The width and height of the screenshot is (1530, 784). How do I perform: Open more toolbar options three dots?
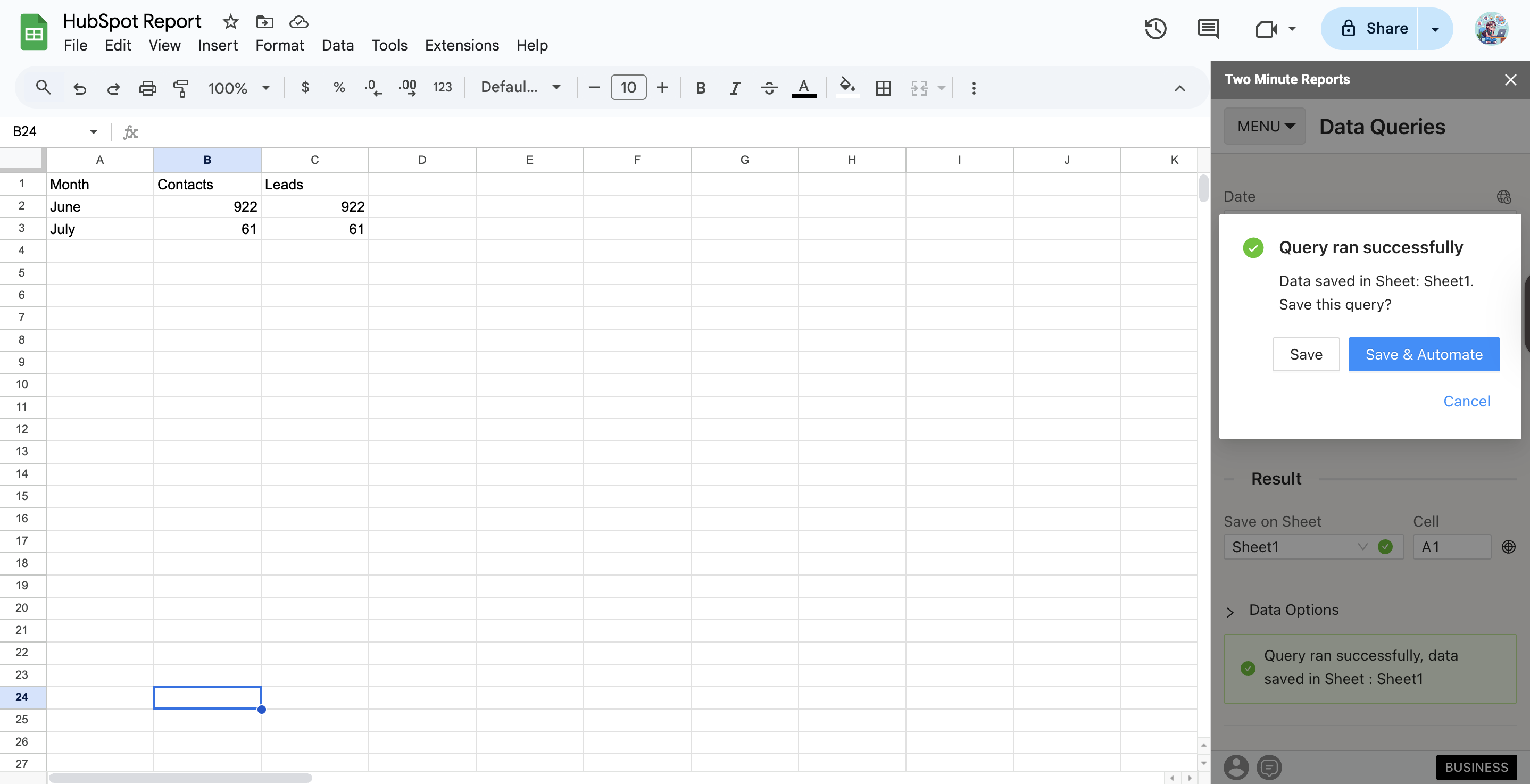(x=974, y=88)
